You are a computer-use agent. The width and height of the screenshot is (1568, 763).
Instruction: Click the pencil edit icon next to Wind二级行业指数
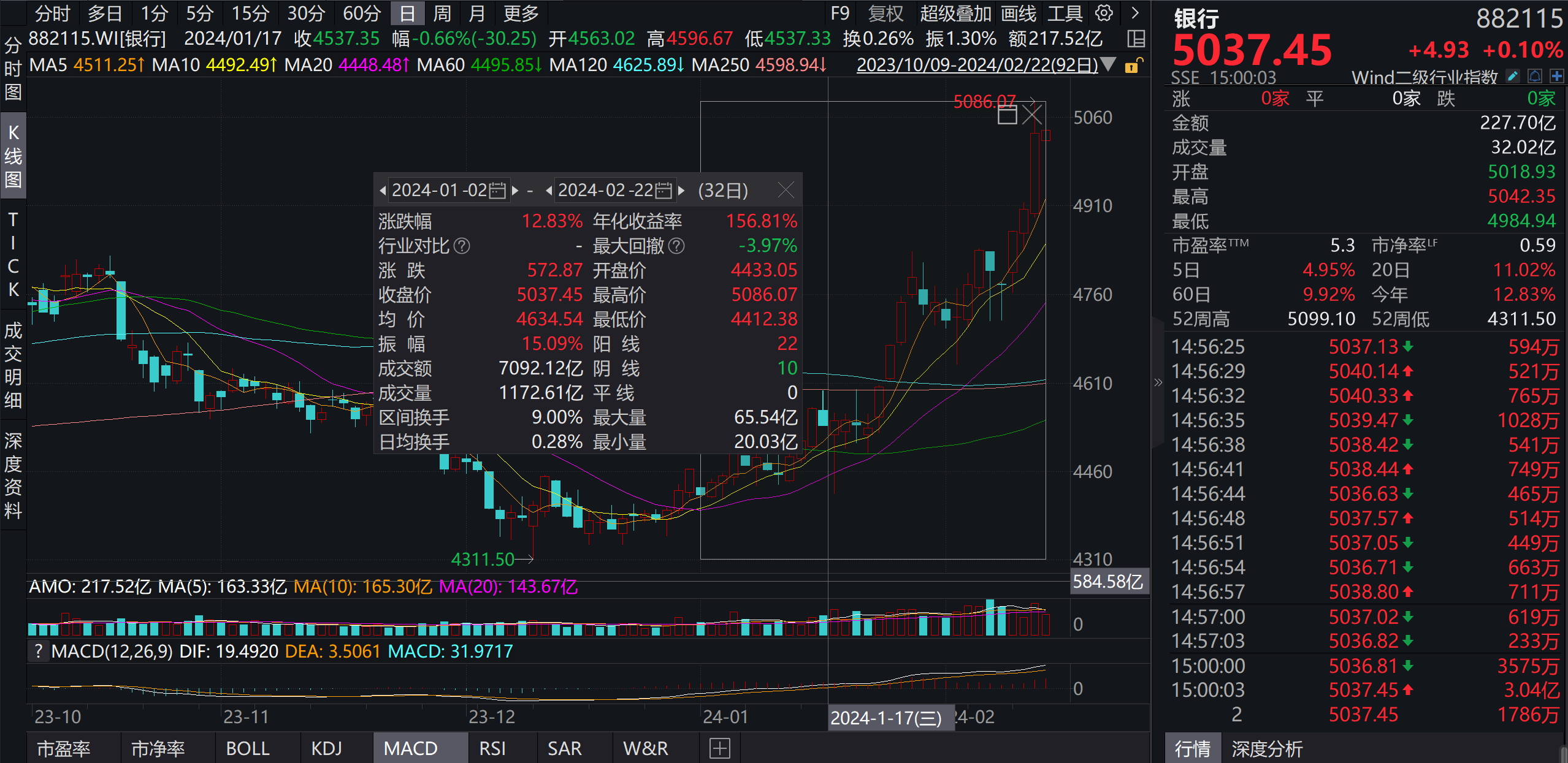pyautogui.click(x=1512, y=77)
